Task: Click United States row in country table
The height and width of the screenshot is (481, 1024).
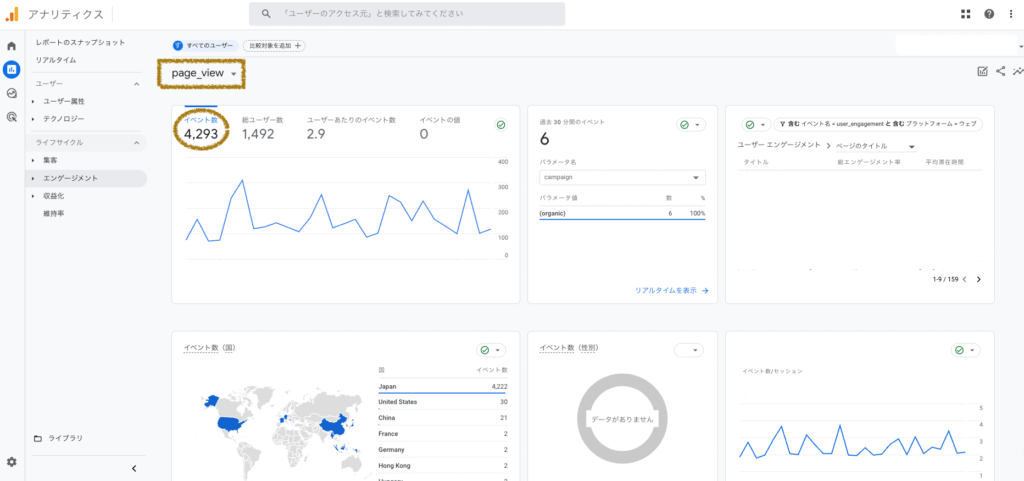Action: (x=443, y=402)
